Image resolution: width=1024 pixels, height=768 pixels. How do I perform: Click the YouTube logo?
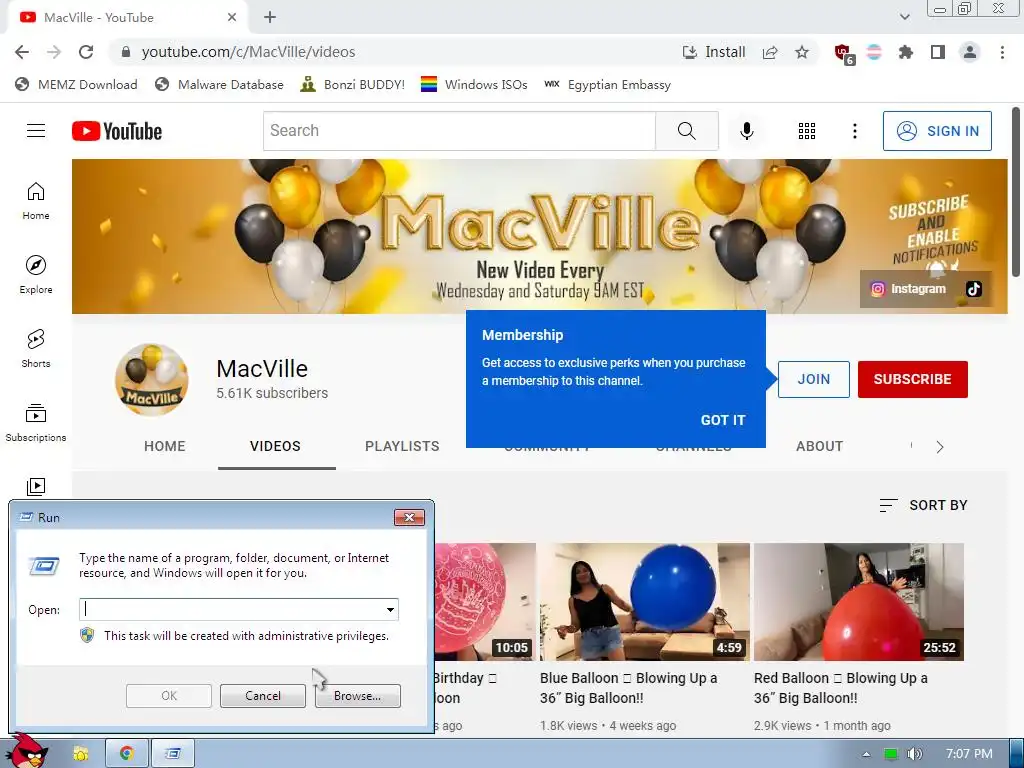point(117,131)
